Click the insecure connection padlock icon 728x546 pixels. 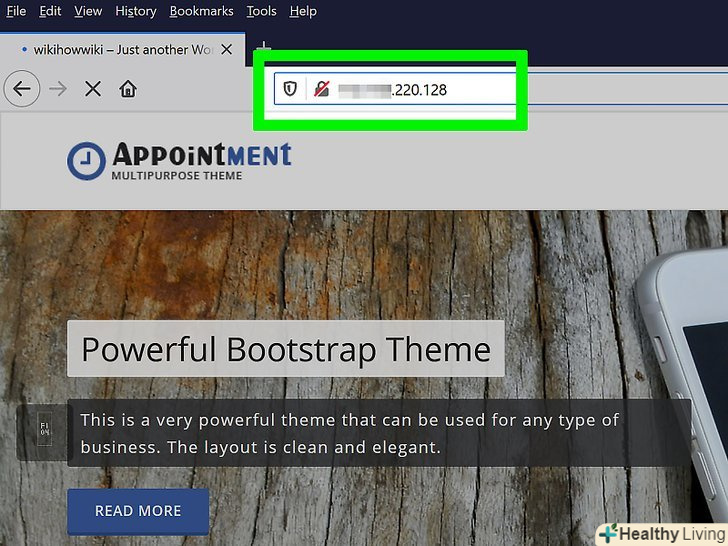pyautogui.click(x=321, y=89)
